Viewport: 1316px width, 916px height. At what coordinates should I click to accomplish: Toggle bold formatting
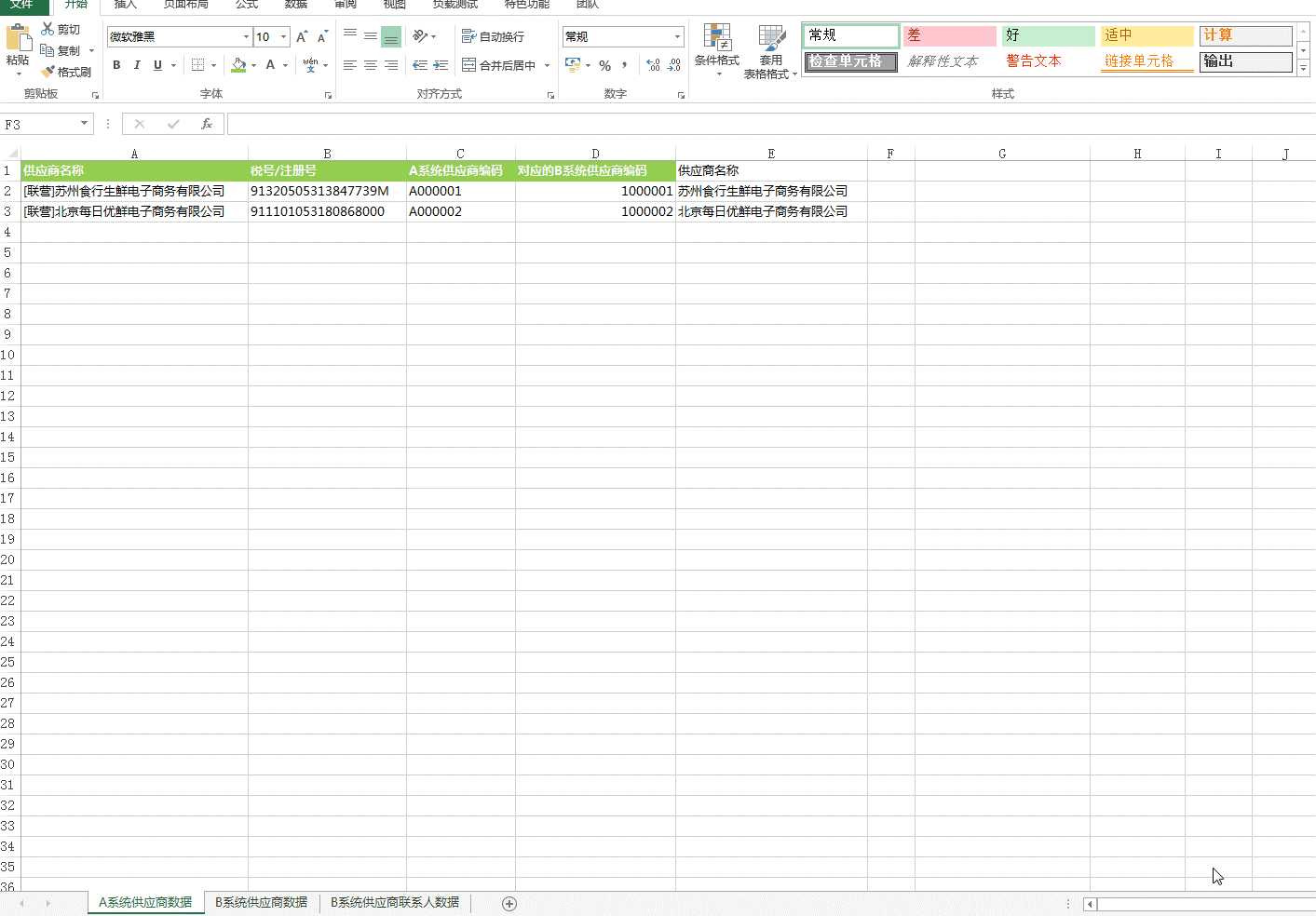tap(116, 65)
